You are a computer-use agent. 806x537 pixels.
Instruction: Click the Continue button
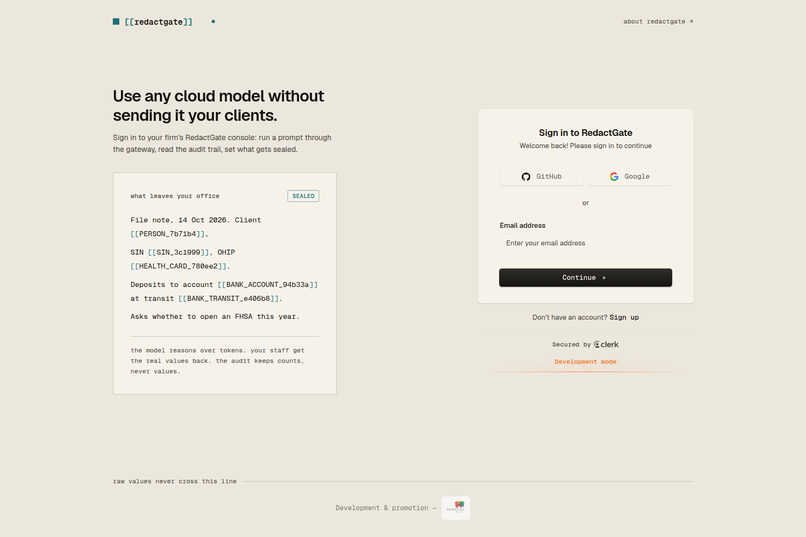[585, 277]
